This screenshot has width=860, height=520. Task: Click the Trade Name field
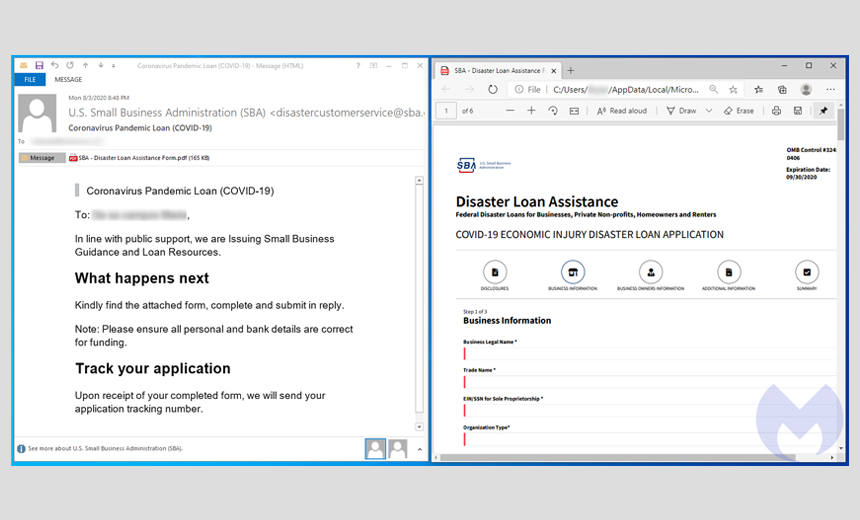coord(650,382)
